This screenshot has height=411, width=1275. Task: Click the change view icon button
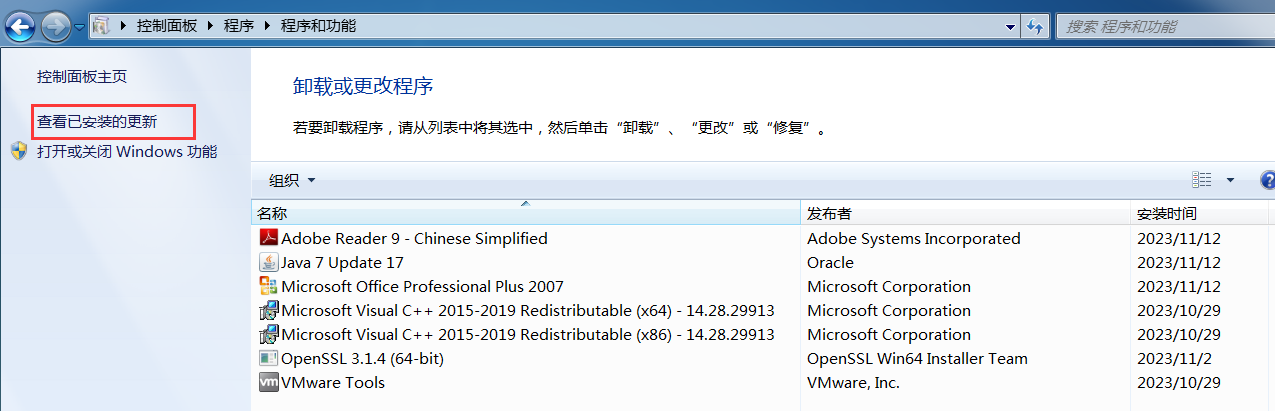tap(1202, 180)
